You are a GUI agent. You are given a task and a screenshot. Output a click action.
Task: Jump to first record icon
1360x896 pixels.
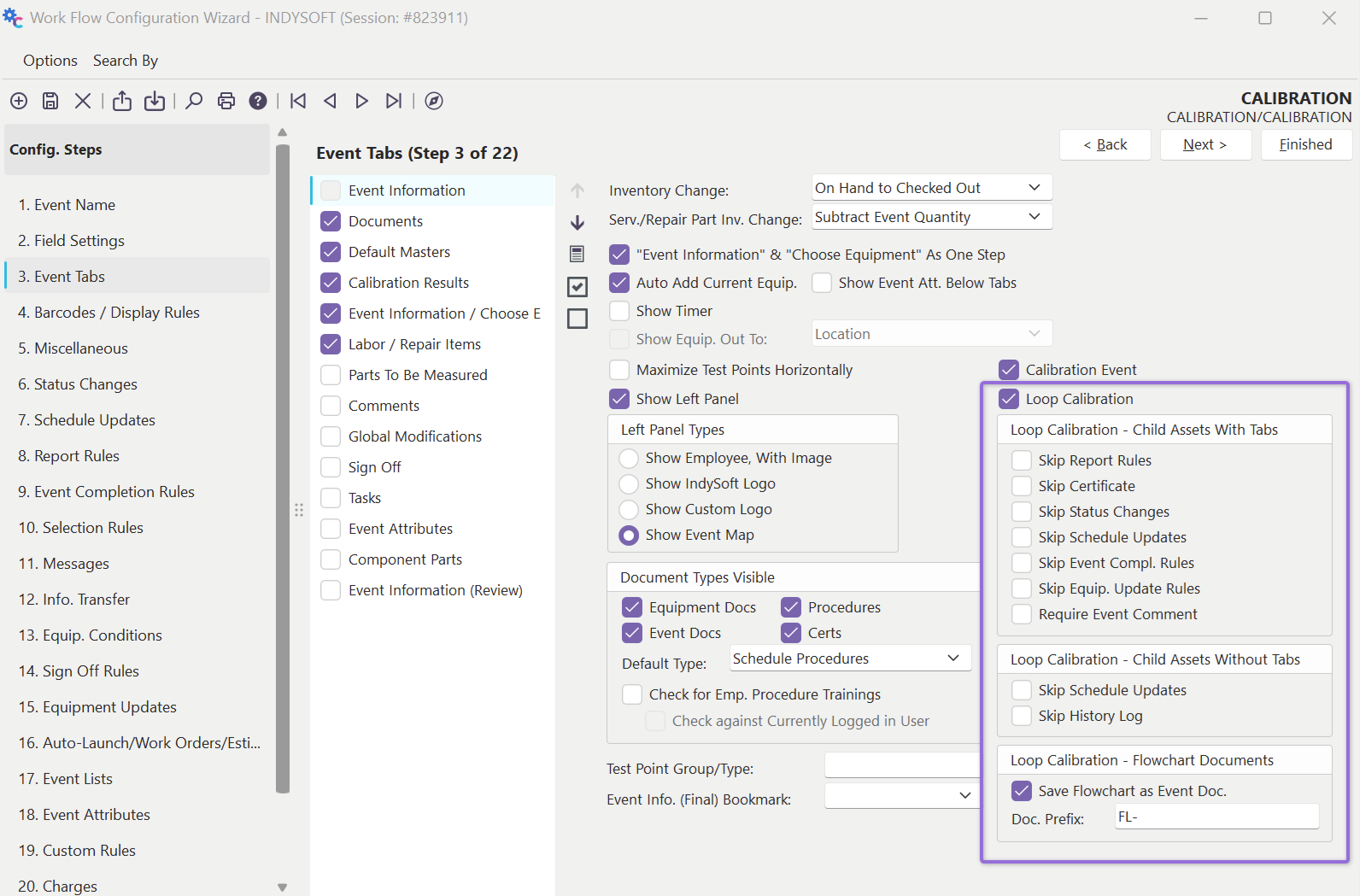pos(298,101)
